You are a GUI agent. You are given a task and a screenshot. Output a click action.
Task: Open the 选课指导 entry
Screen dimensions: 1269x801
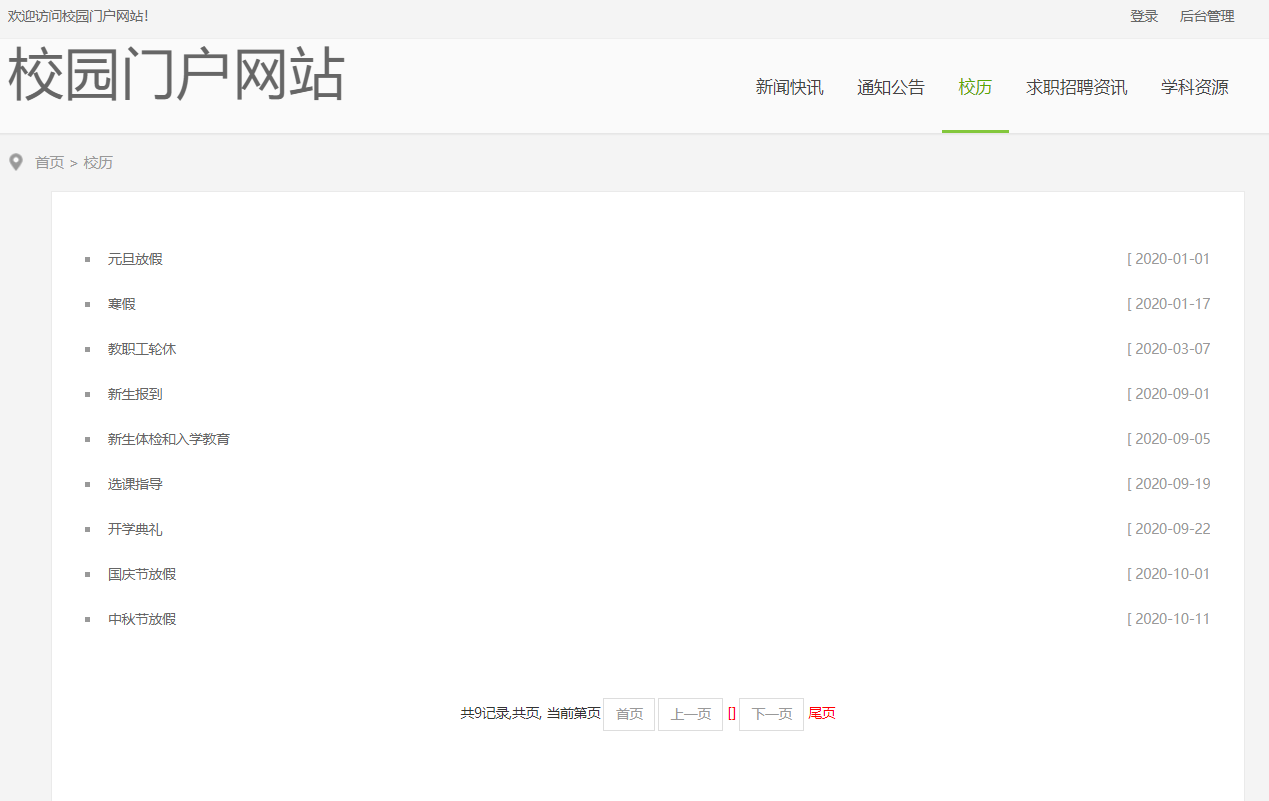135,484
